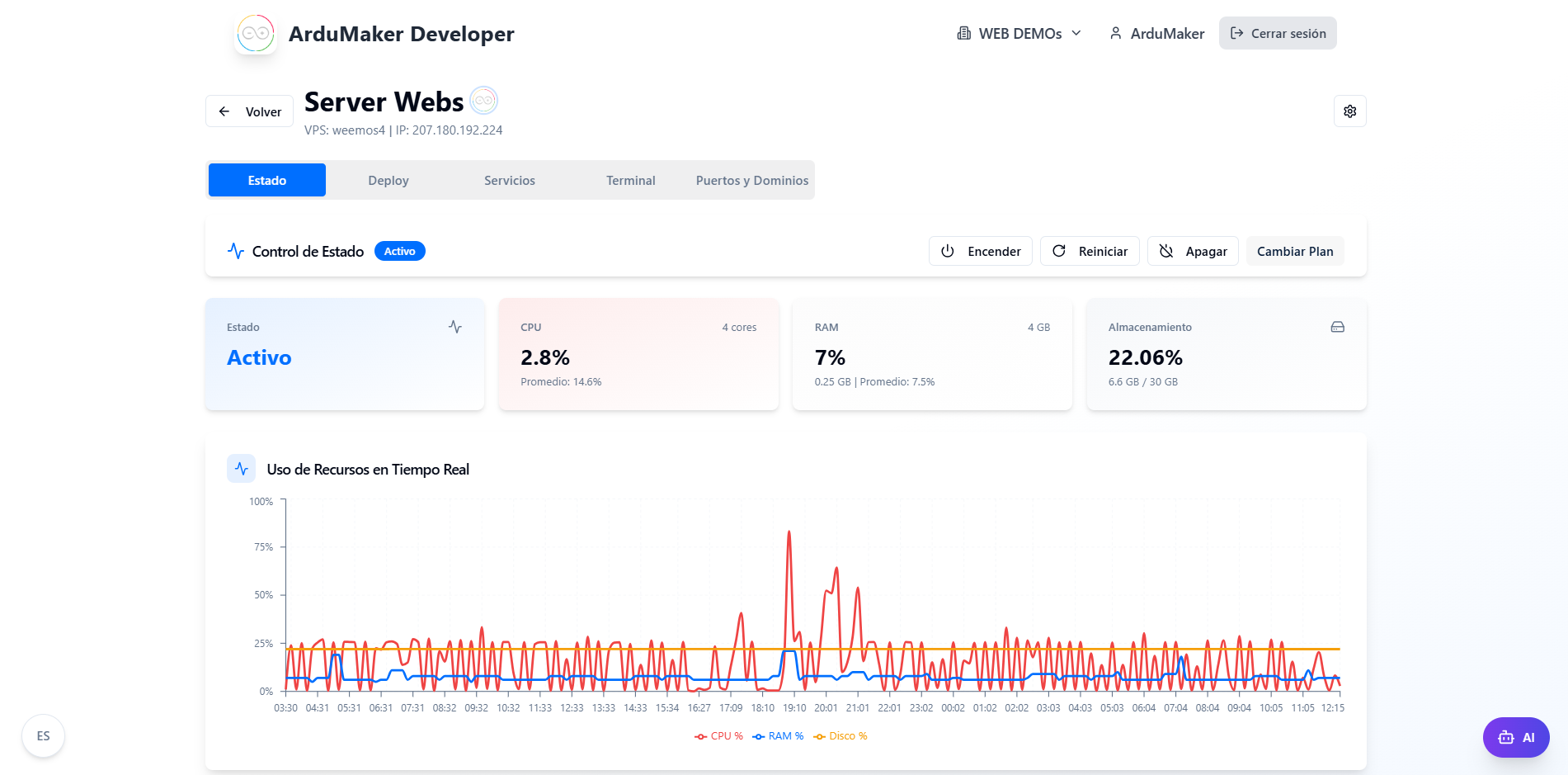
Task: Open the AI assistant button
Action: (x=1516, y=737)
